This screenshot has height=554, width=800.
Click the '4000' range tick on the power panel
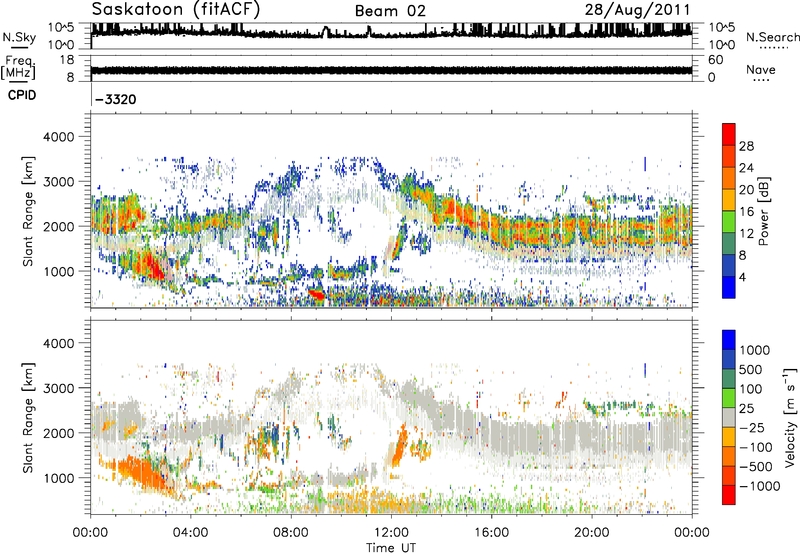[x=58, y=137]
